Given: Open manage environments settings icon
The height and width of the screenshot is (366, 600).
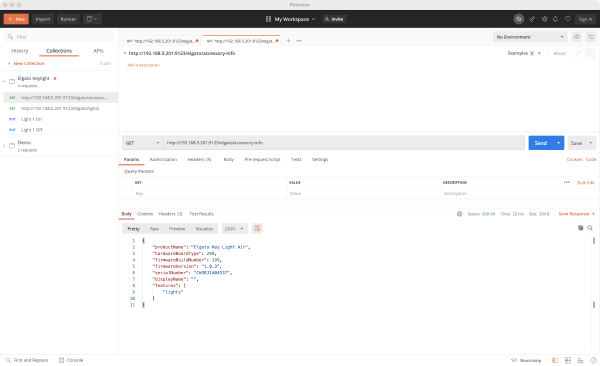Looking at the screenshot, I should [591, 37].
